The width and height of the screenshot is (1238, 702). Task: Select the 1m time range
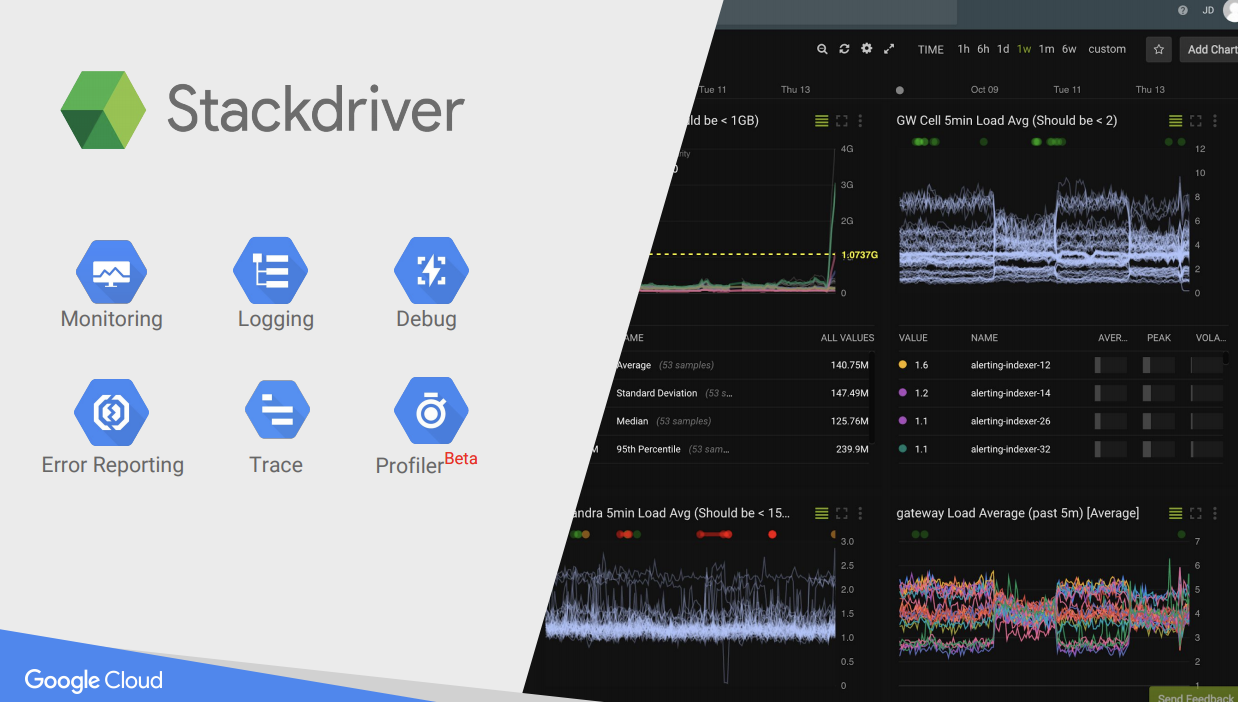[x=1046, y=49]
